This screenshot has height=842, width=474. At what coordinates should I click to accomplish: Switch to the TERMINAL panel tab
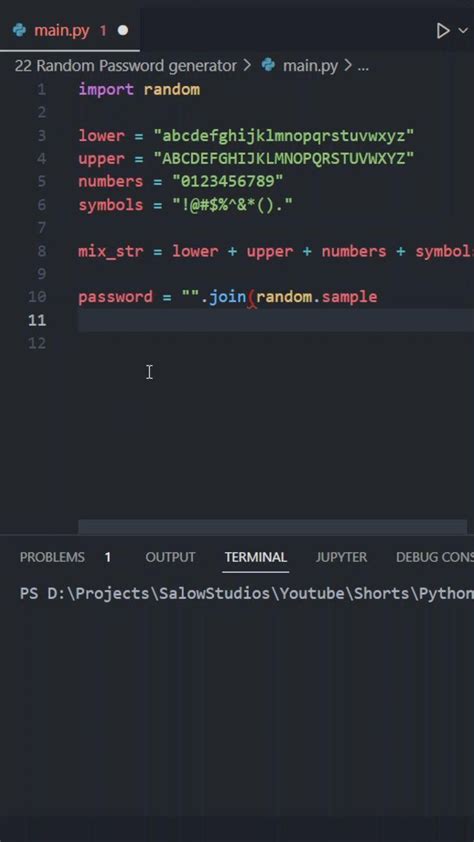tap(256, 557)
